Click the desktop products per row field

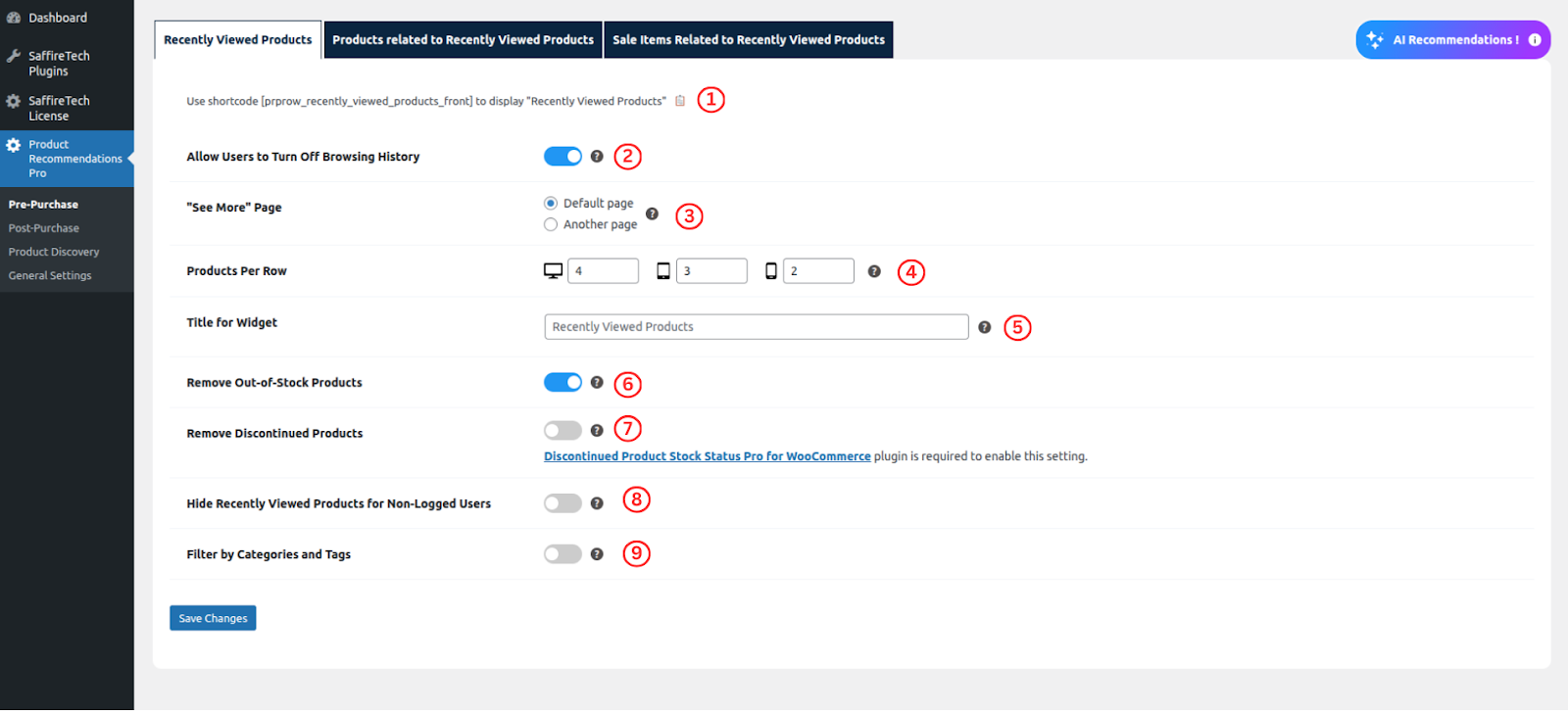[603, 271]
